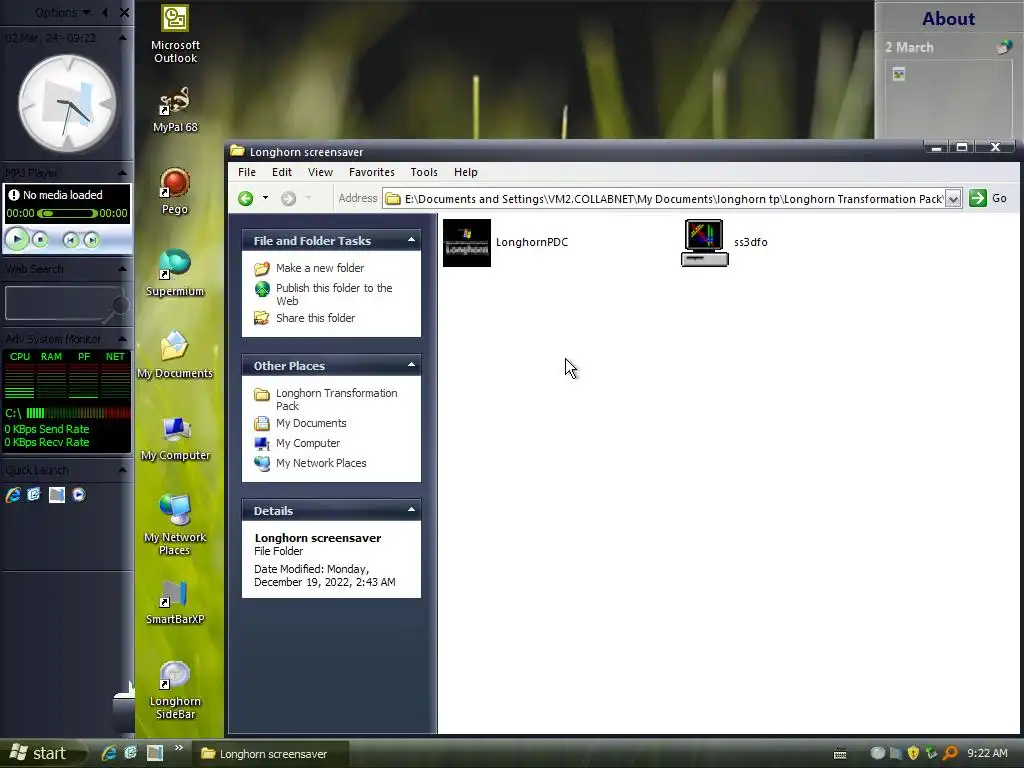The image size is (1024, 768).
Task: Select the My Computer desktop icon
Action: [x=175, y=438]
